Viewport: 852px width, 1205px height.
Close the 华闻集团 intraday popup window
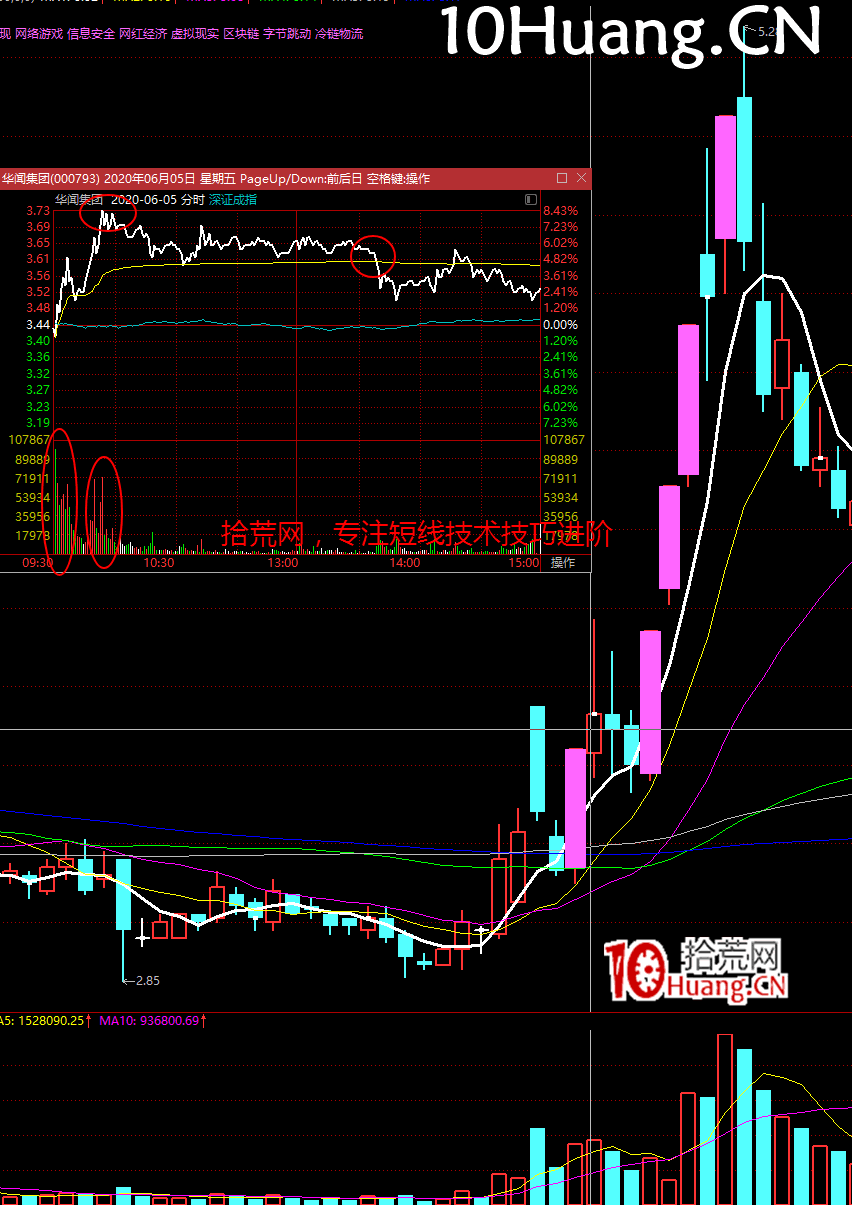(x=581, y=178)
